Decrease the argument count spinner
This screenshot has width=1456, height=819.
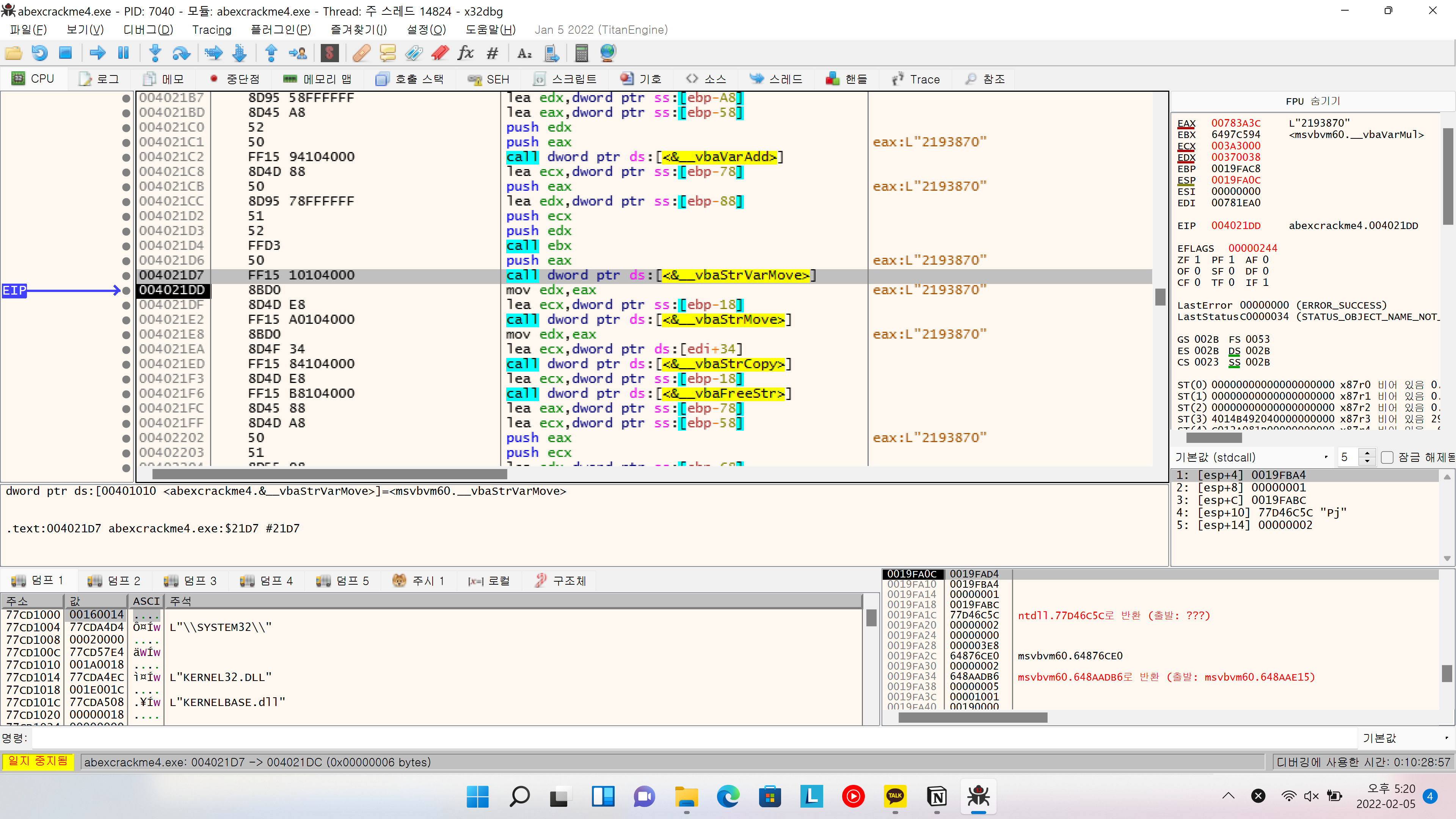click(1367, 461)
